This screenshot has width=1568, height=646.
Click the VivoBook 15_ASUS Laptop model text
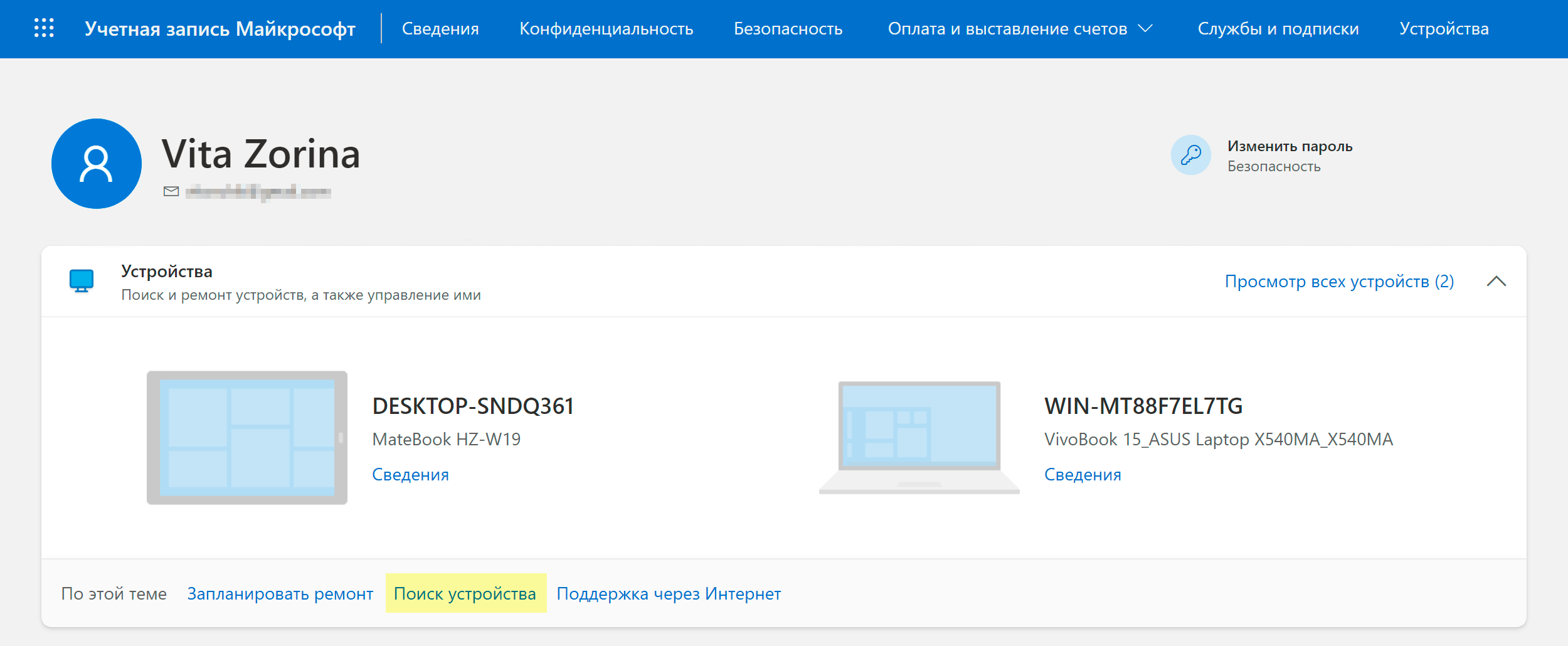tap(1219, 439)
